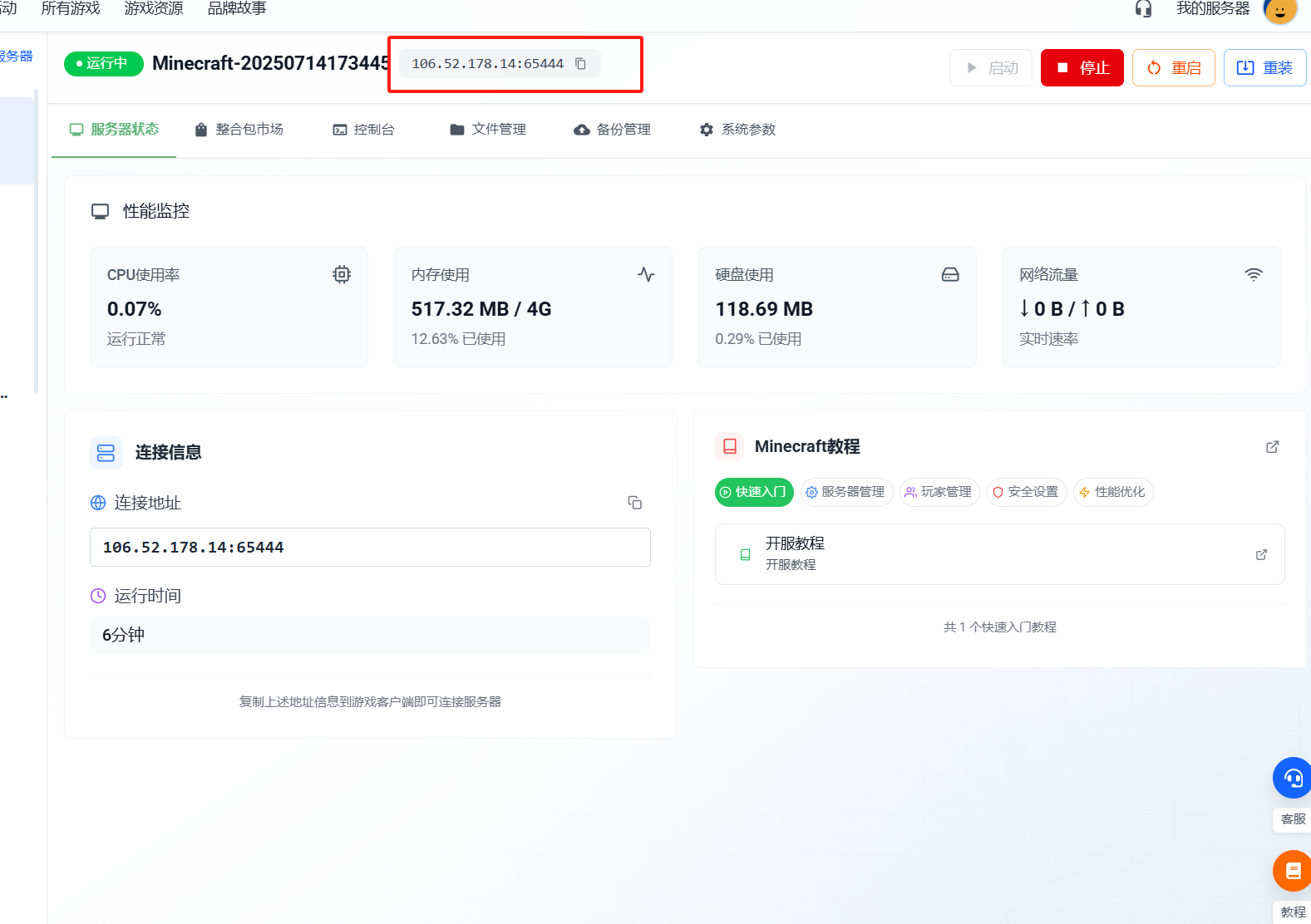Click the wifi icon in 网络流量 card
Screen dimensions: 1311x924
click(x=1254, y=274)
